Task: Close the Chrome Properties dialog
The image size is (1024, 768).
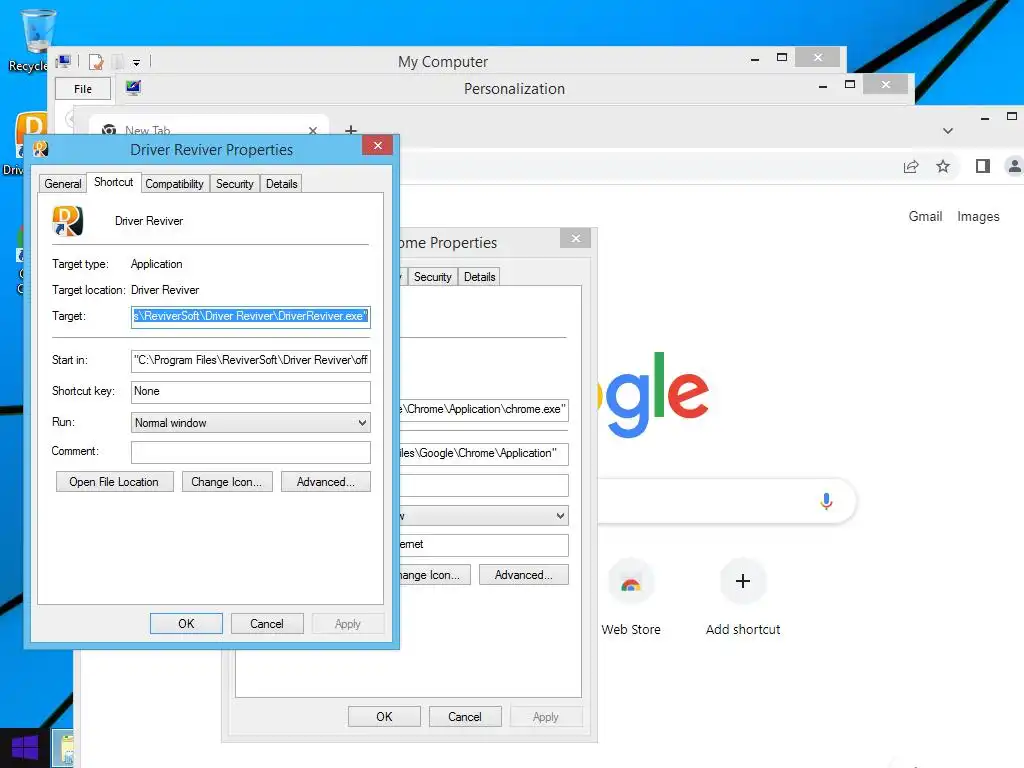Action: pyautogui.click(x=575, y=238)
